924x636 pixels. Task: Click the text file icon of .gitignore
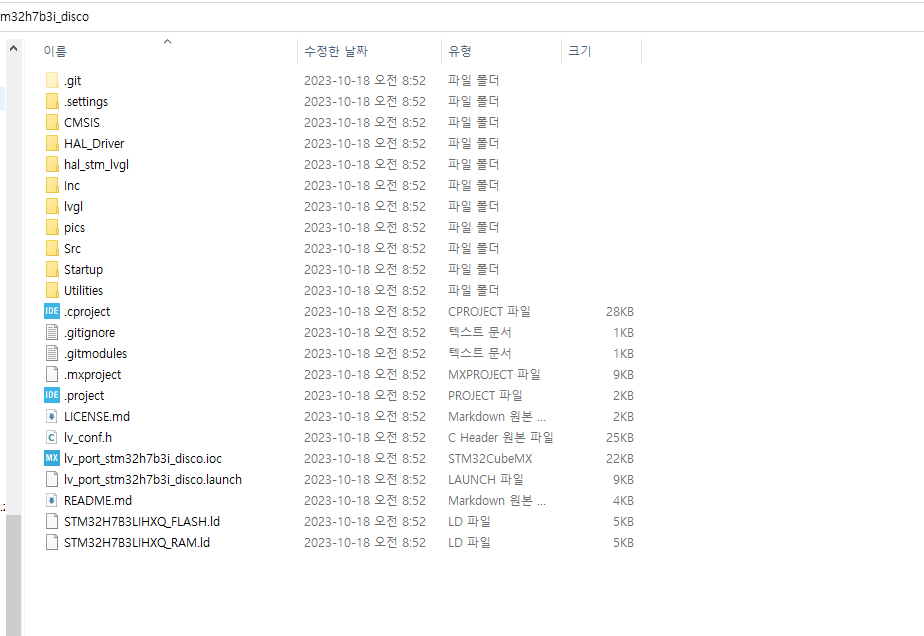52,332
